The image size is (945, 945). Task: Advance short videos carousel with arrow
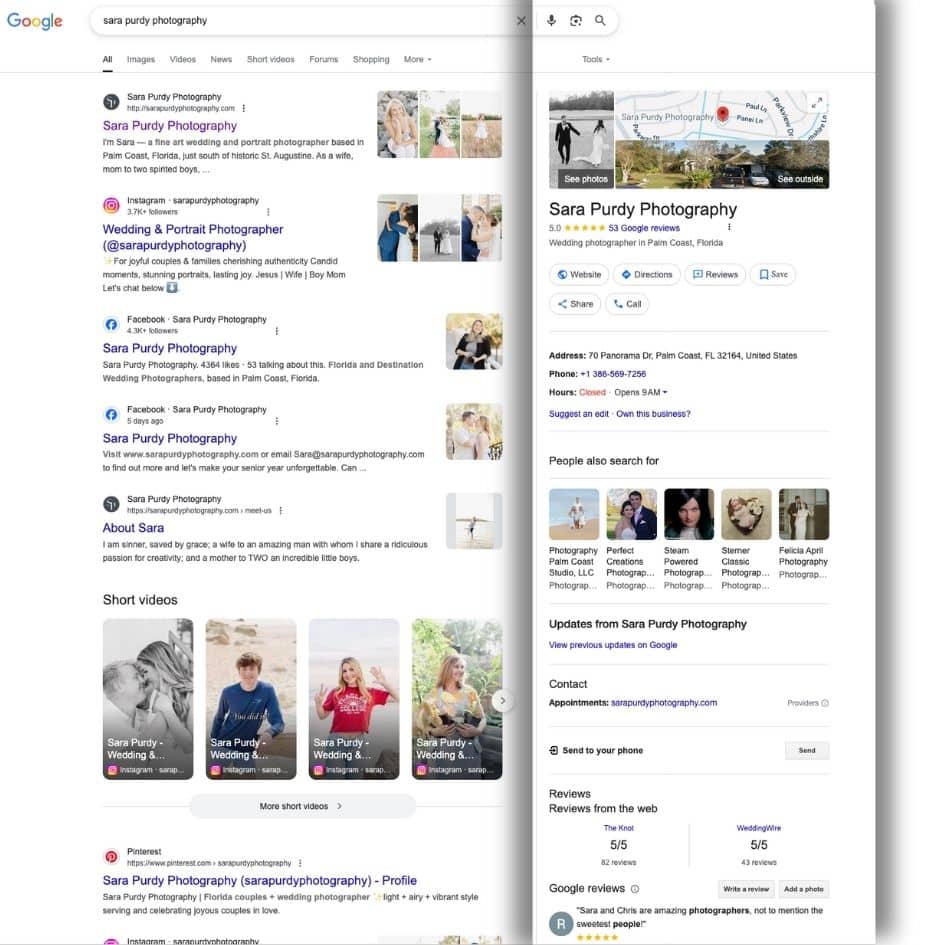[x=502, y=700]
